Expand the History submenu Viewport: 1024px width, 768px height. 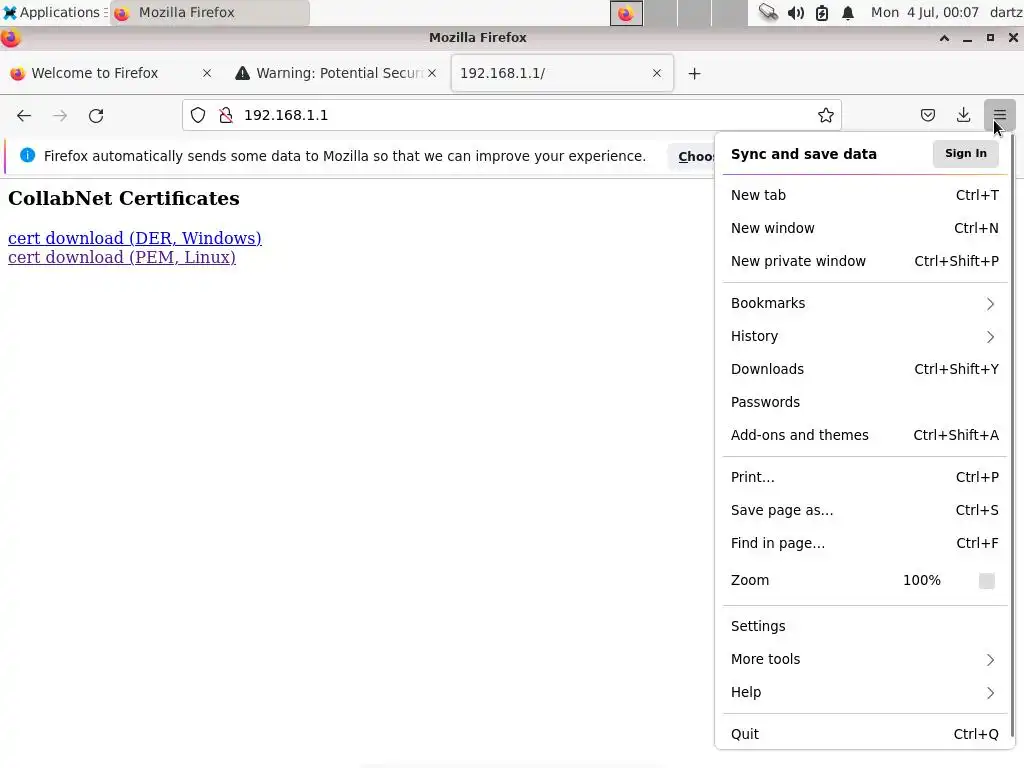click(x=865, y=336)
